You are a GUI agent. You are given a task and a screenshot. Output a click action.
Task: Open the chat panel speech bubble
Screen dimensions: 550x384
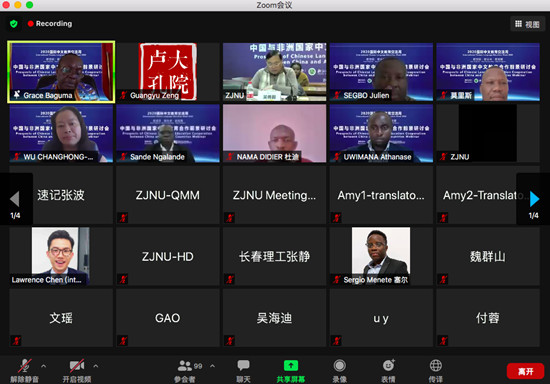tap(243, 365)
